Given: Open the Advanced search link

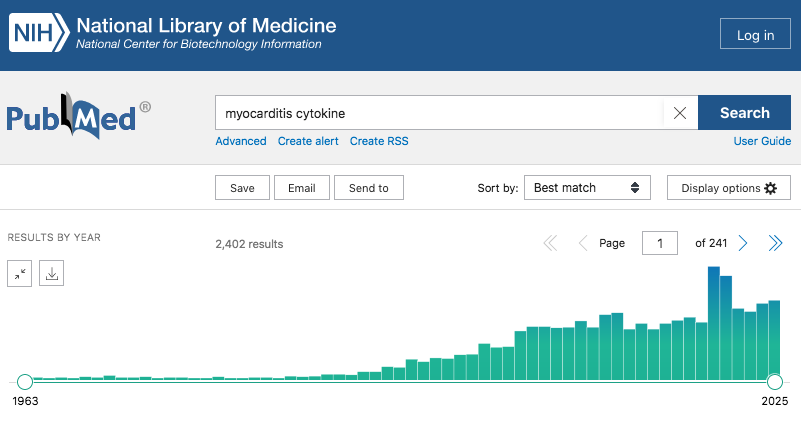Looking at the screenshot, I should point(241,141).
